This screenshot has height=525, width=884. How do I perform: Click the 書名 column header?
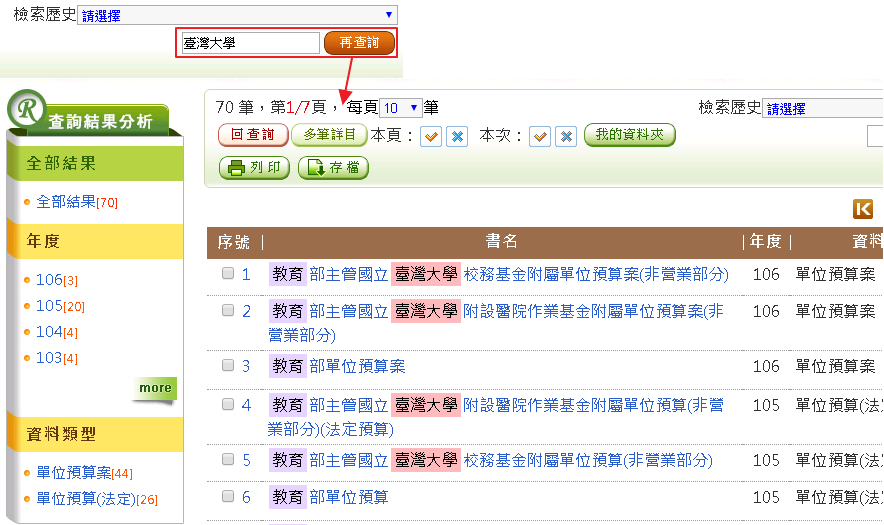point(501,241)
